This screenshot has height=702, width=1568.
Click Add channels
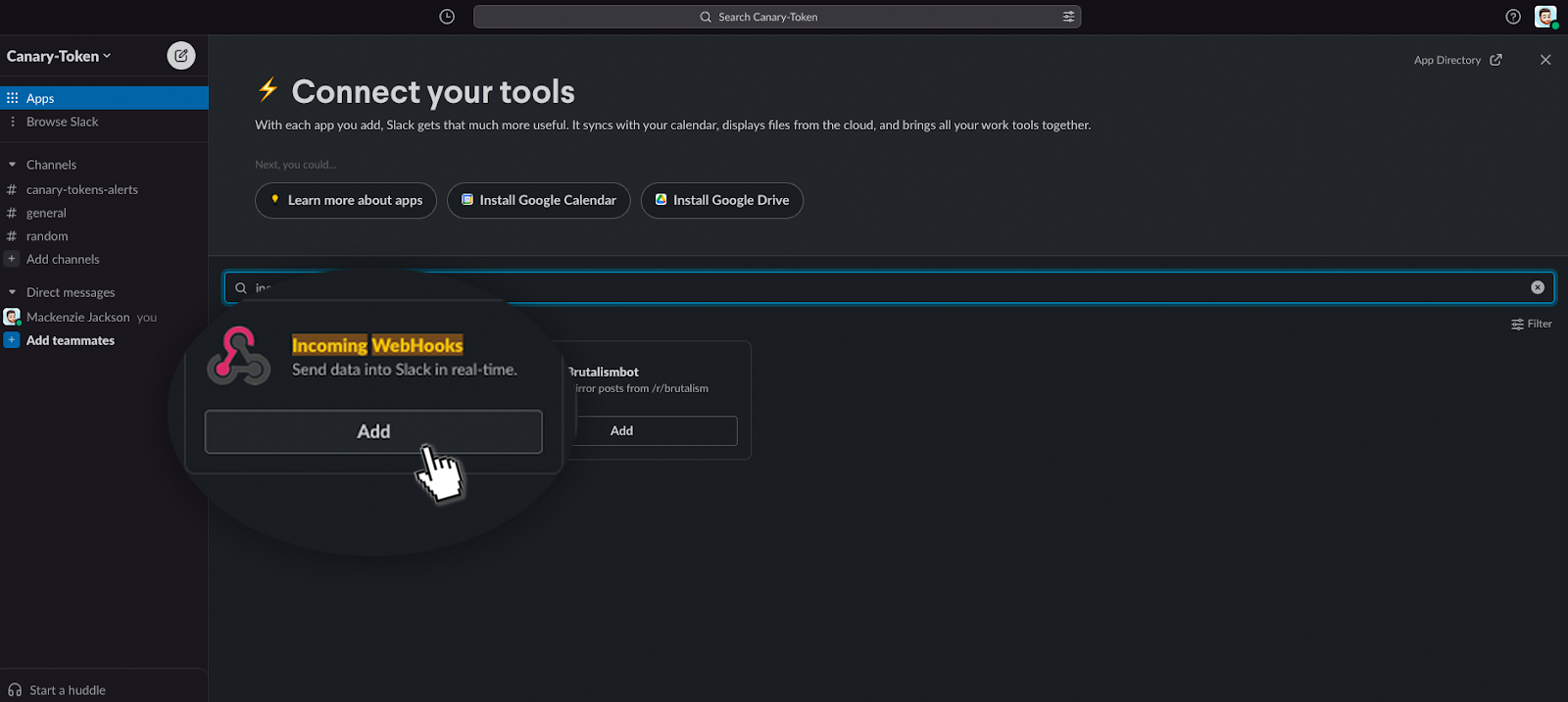(x=63, y=259)
